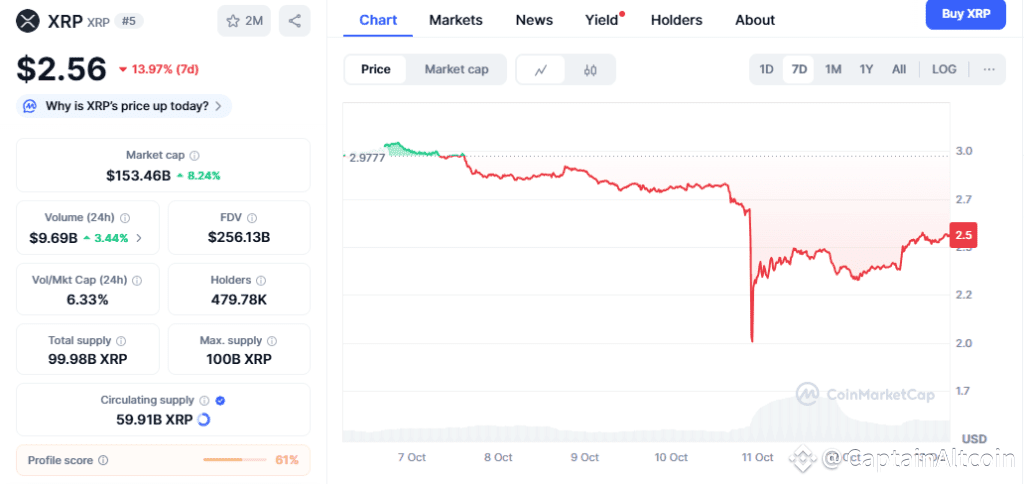Open the chart more options menu
Image resolution: width=1024 pixels, height=484 pixels.
[x=988, y=69]
